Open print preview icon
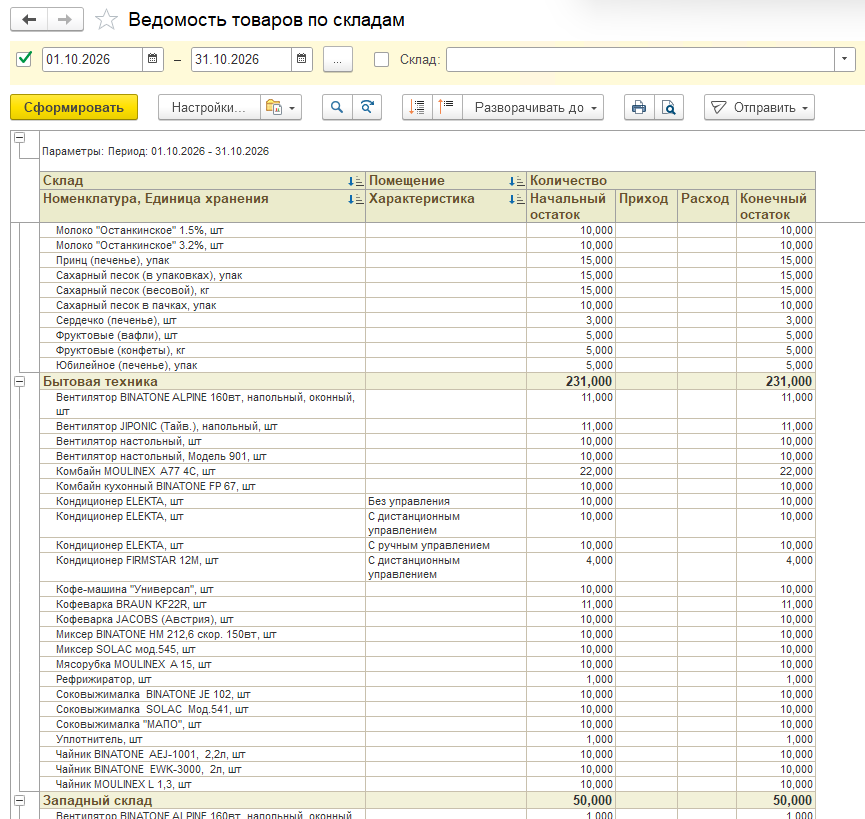 coord(669,107)
